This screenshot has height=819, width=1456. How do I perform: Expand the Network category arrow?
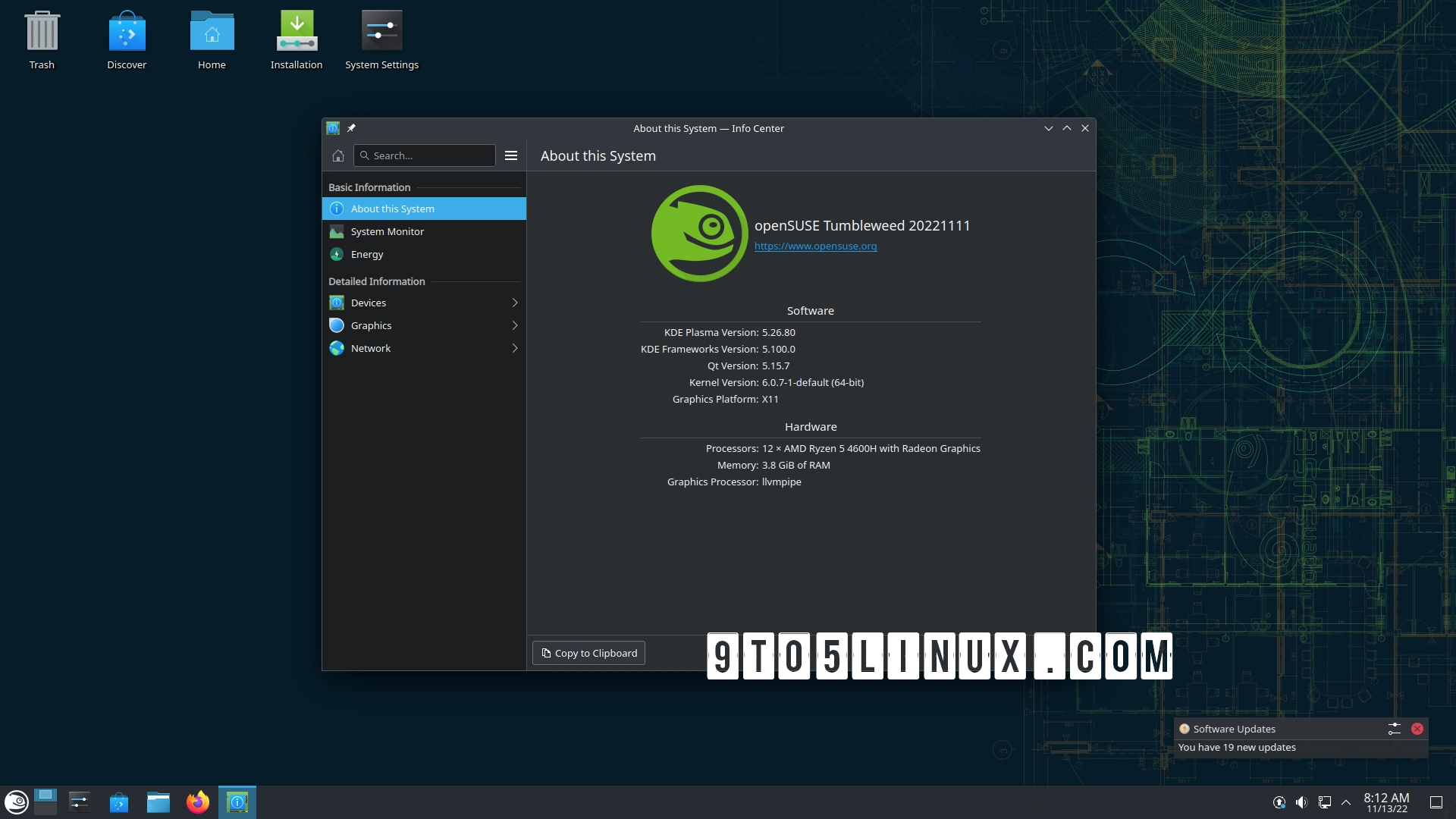pyautogui.click(x=515, y=348)
